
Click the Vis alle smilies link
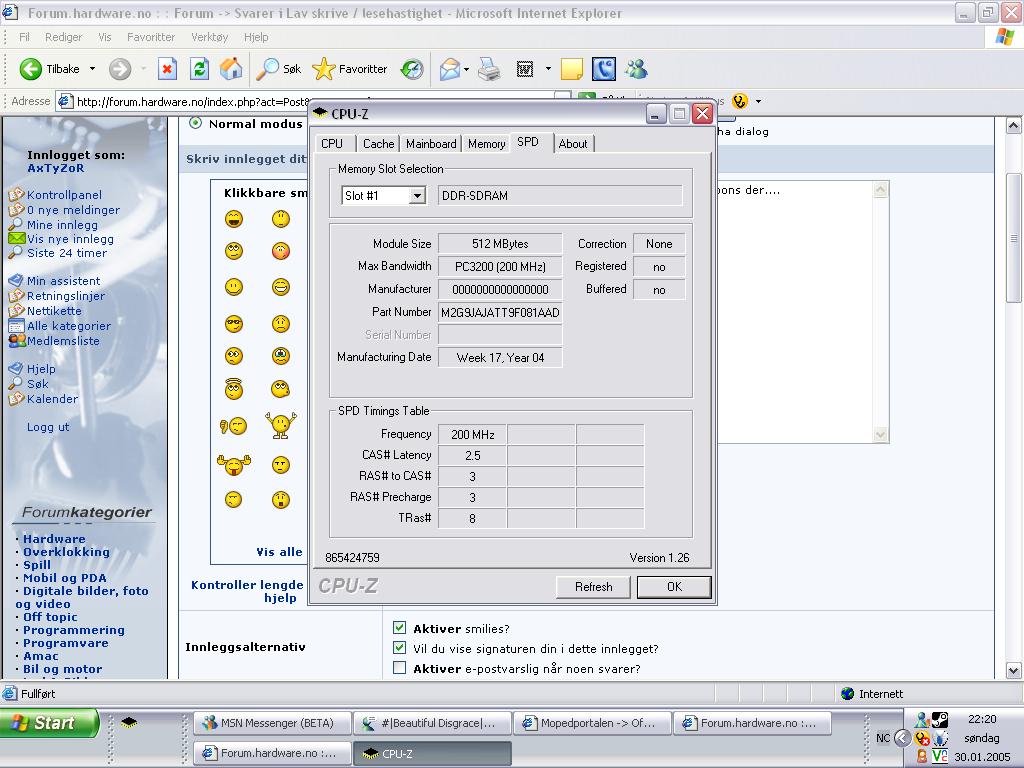280,552
